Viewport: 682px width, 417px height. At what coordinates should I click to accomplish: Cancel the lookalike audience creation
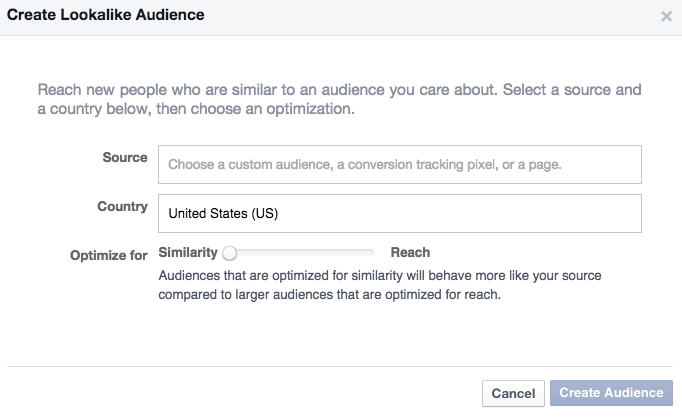(x=513, y=394)
